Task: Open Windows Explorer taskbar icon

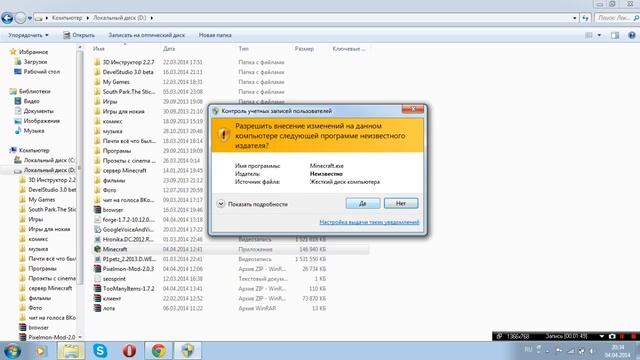Action: (71, 351)
